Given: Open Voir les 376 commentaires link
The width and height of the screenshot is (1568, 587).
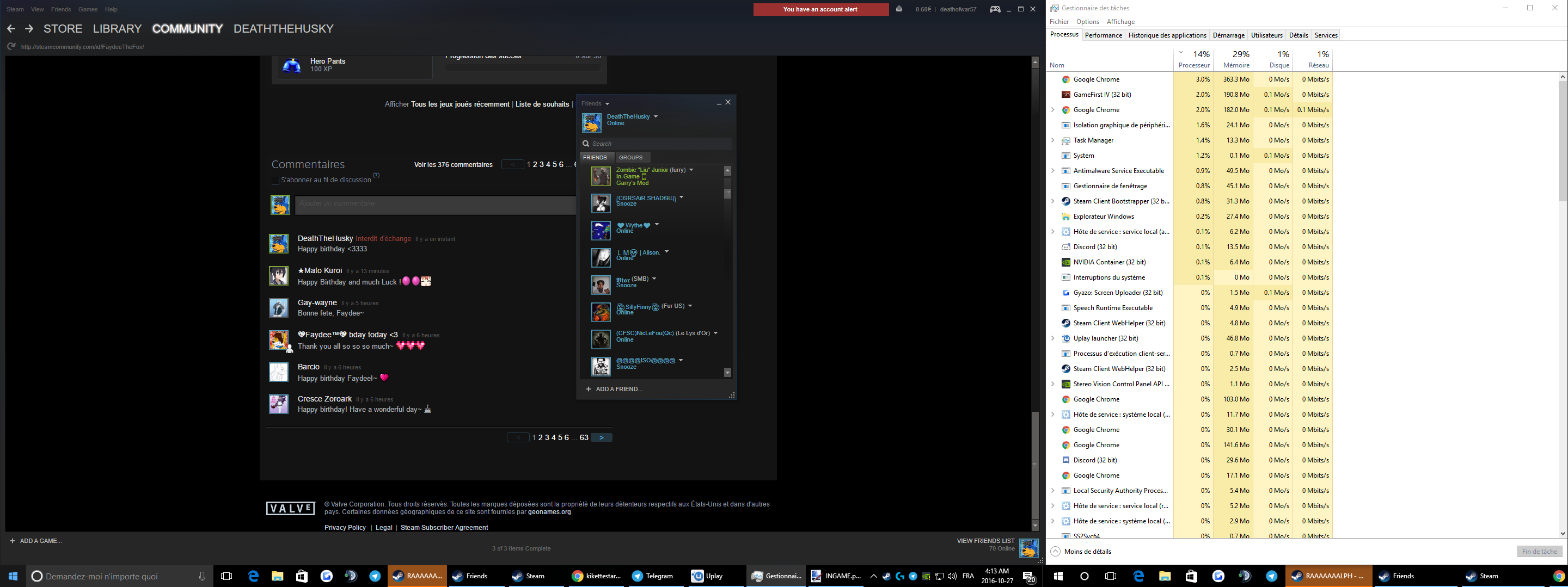Looking at the screenshot, I should [454, 165].
